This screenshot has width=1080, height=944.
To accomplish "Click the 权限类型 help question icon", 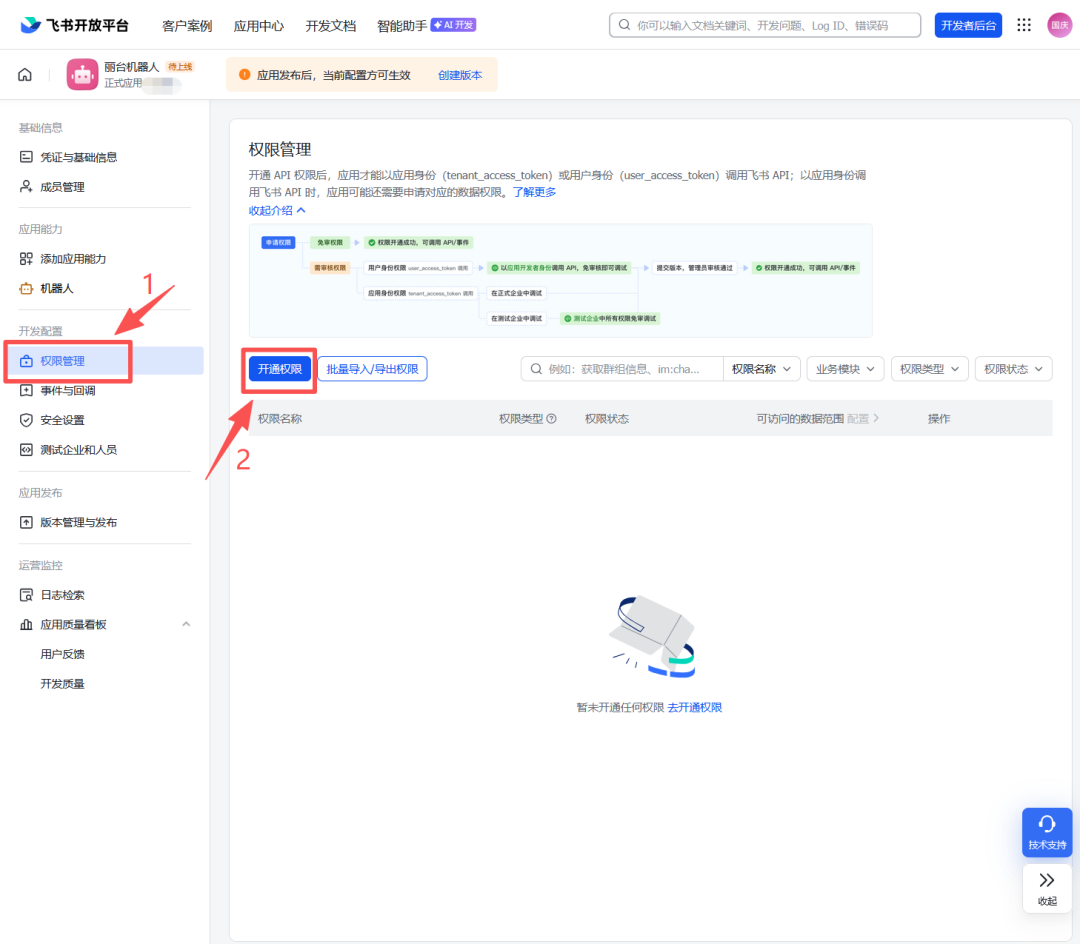I will click(x=551, y=419).
